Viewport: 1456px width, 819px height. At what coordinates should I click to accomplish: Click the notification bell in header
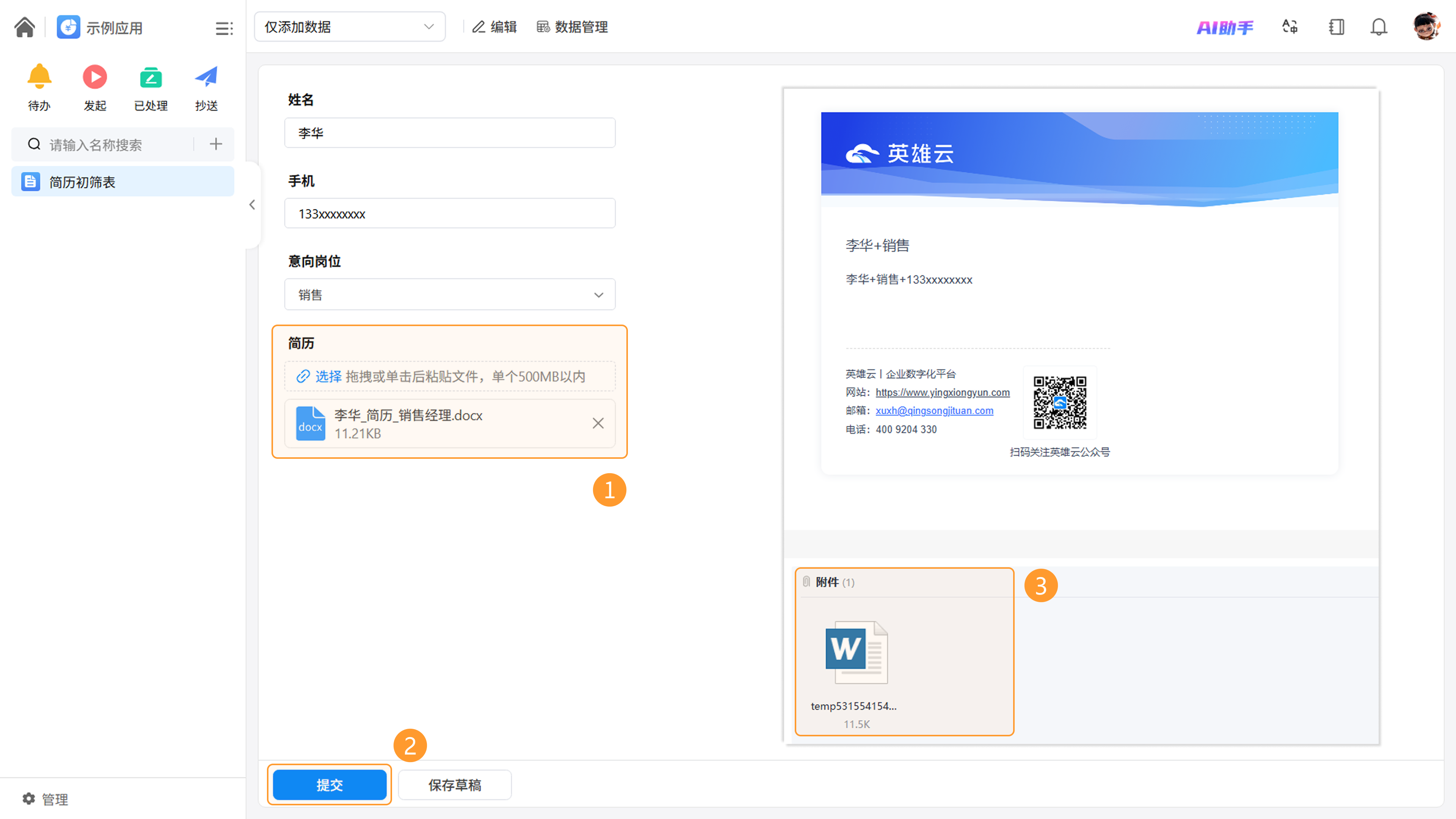point(1379,27)
